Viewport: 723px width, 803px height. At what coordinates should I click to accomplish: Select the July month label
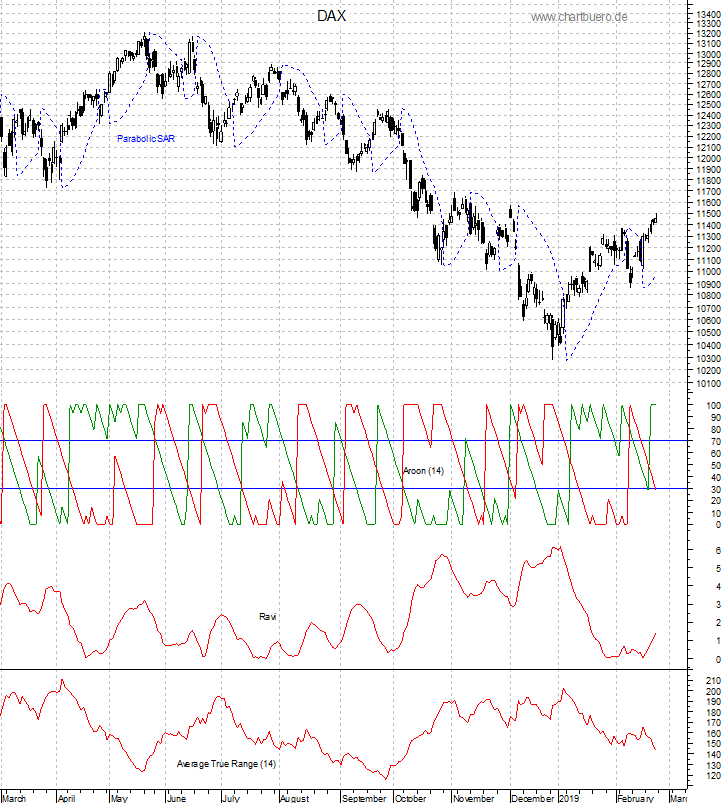coord(231,798)
